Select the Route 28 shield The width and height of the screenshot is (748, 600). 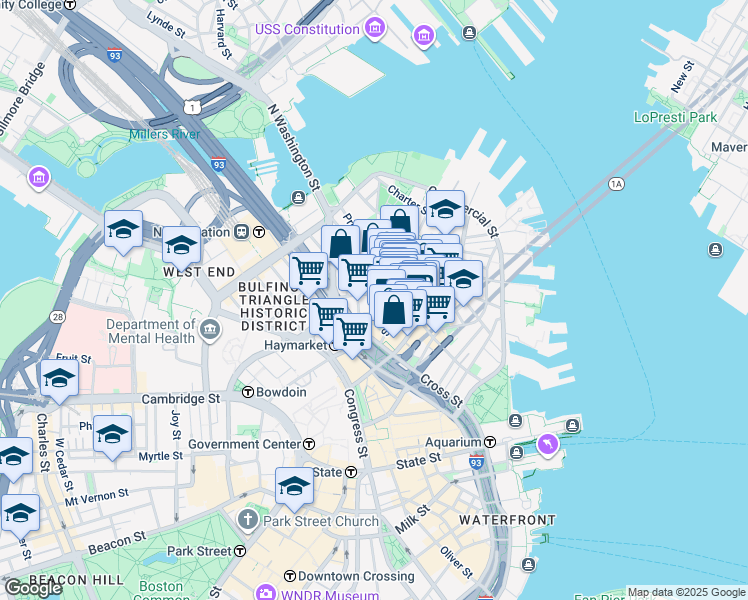pos(57,317)
